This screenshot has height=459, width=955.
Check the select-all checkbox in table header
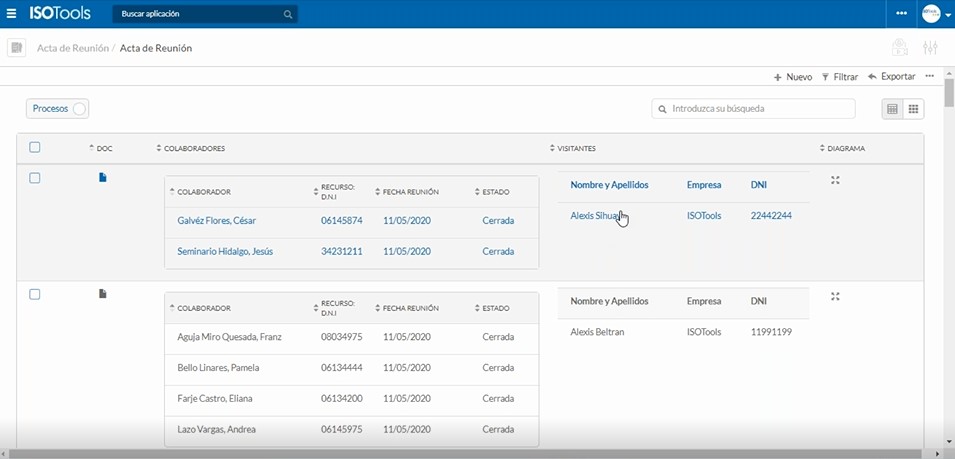click(x=35, y=148)
